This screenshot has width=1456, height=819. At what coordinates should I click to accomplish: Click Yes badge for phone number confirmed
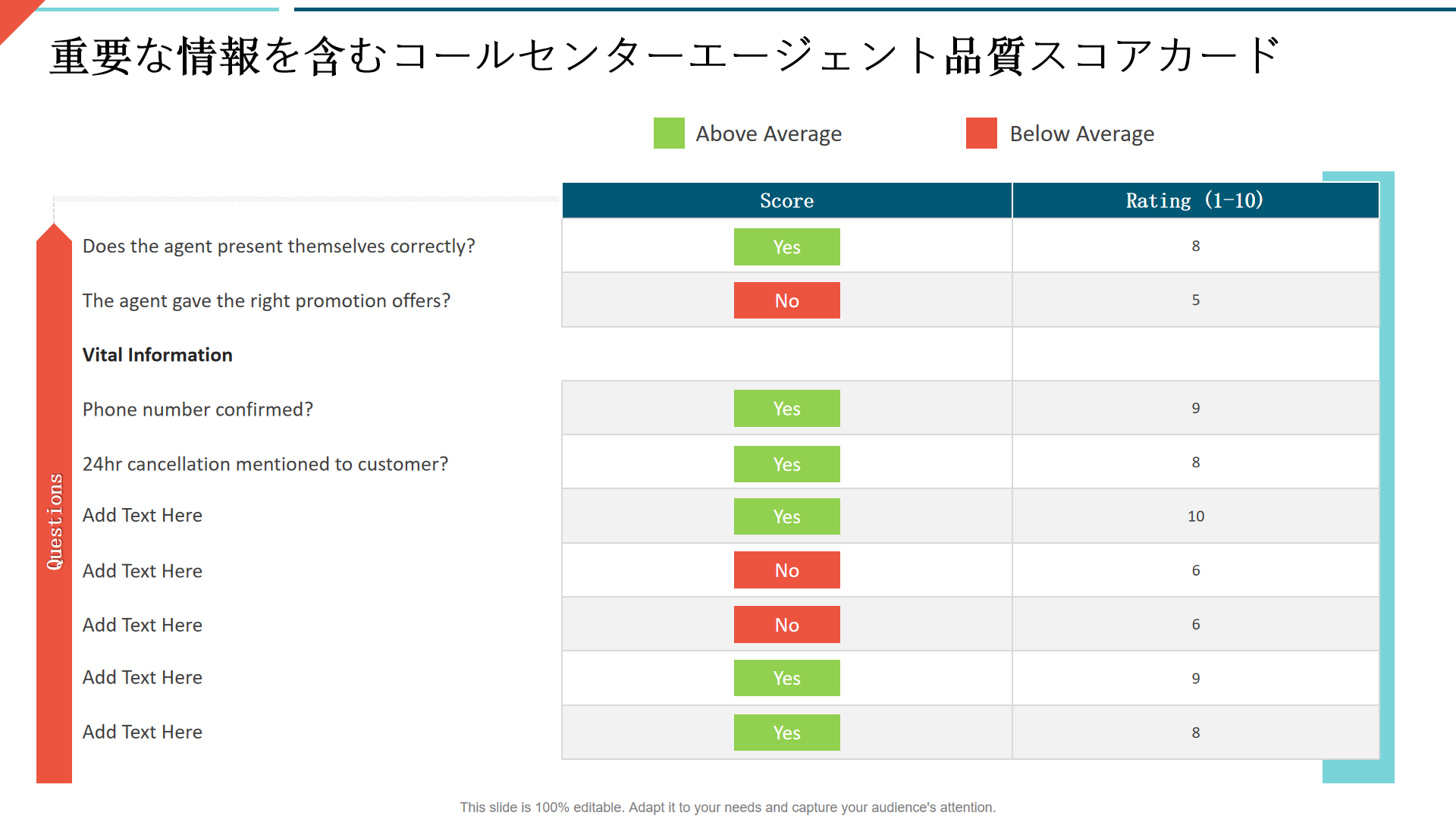click(x=787, y=408)
